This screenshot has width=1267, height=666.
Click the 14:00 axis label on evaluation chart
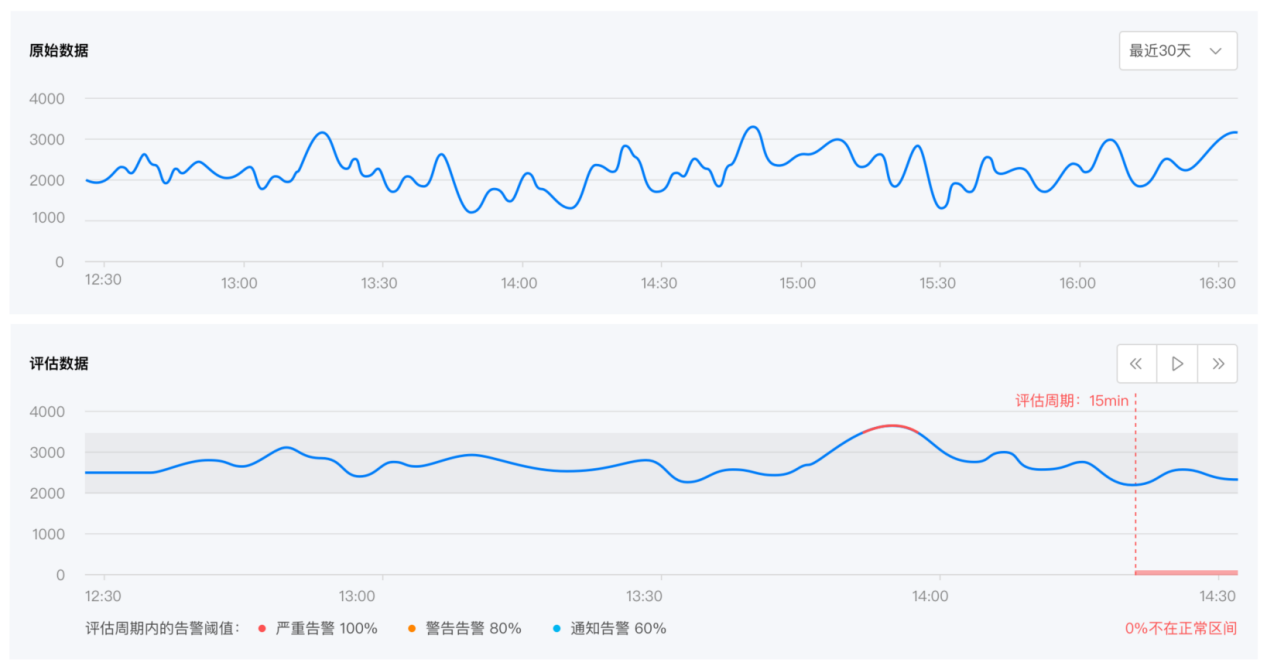(x=930, y=596)
